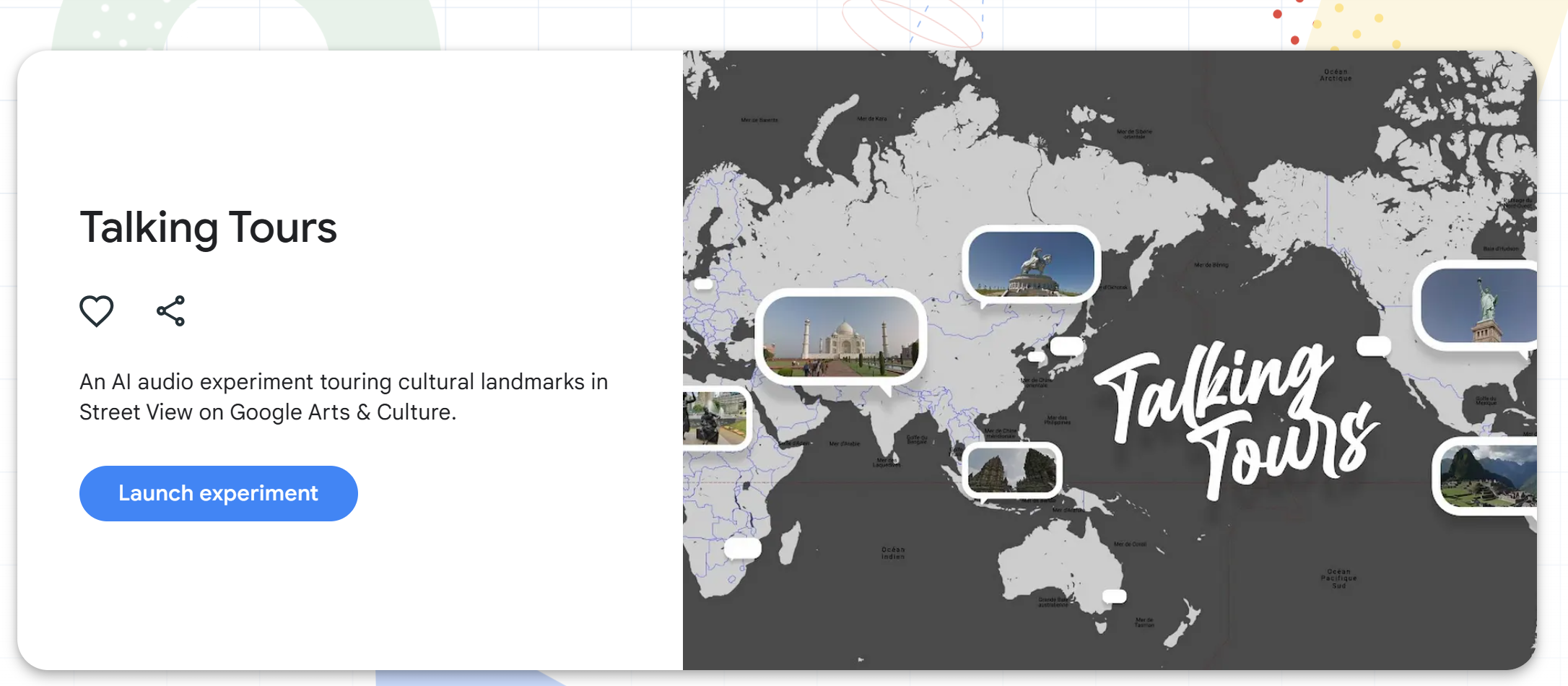1568x686 pixels.
Task: Select the blank speech bubble off North America's west coast
Action: pos(1373,346)
